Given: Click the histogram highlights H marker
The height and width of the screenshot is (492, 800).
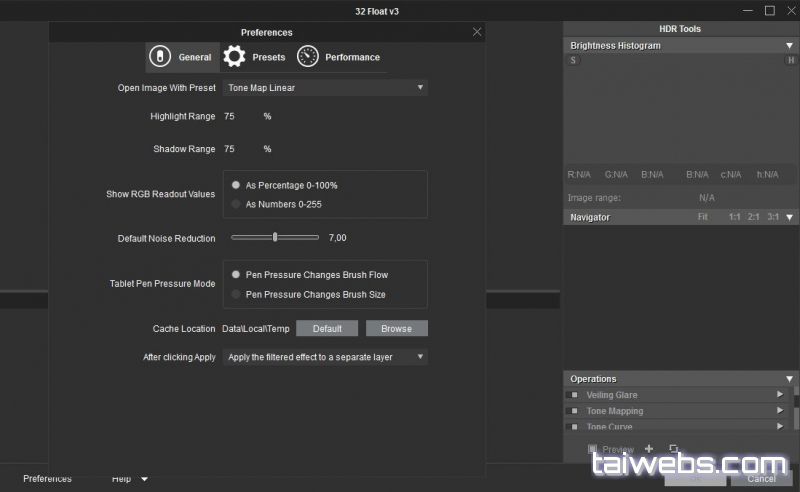Looking at the screenshot, I should 790,61.
